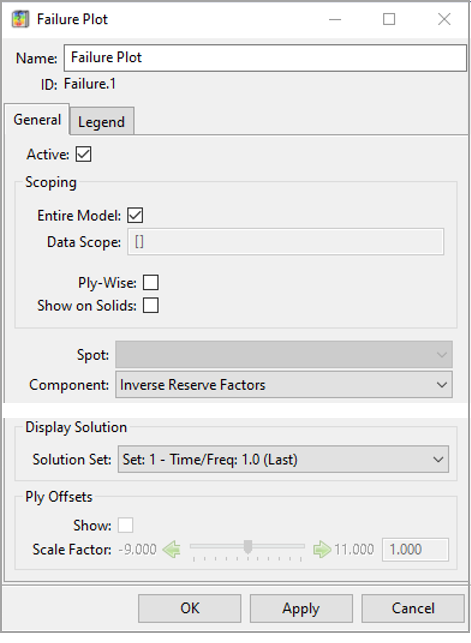Toggle the Active checkbox
Screen dimensions: 471x643
click(84, 155)
